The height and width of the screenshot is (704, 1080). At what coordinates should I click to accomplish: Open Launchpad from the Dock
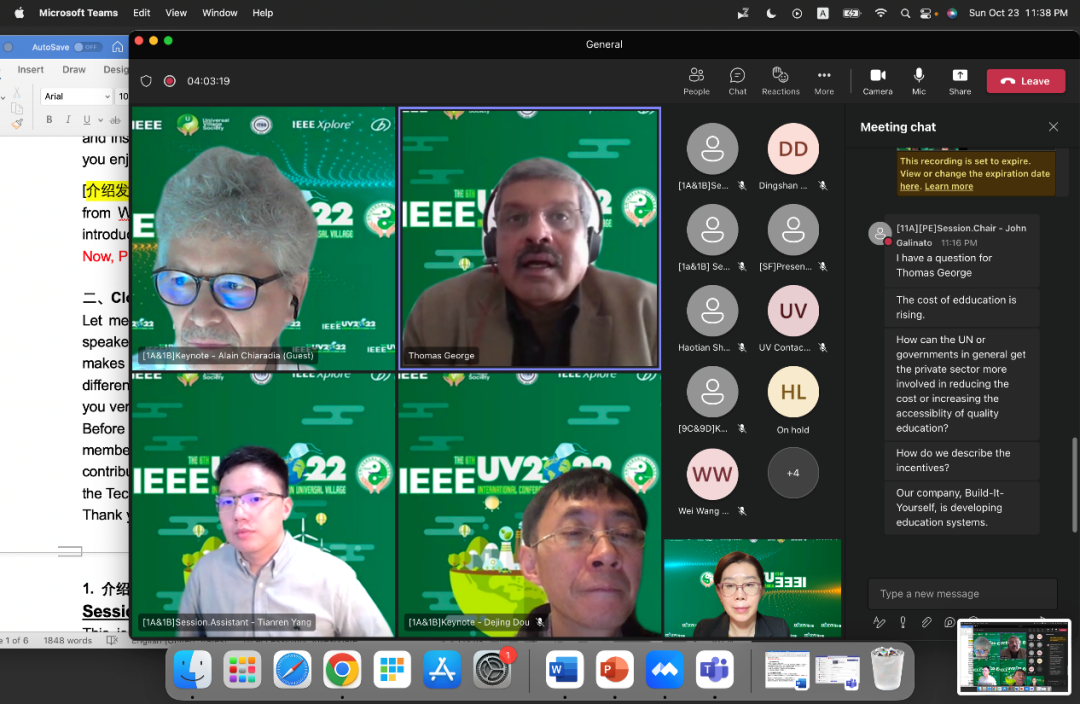pyautogui.click(x=242, y=669)
